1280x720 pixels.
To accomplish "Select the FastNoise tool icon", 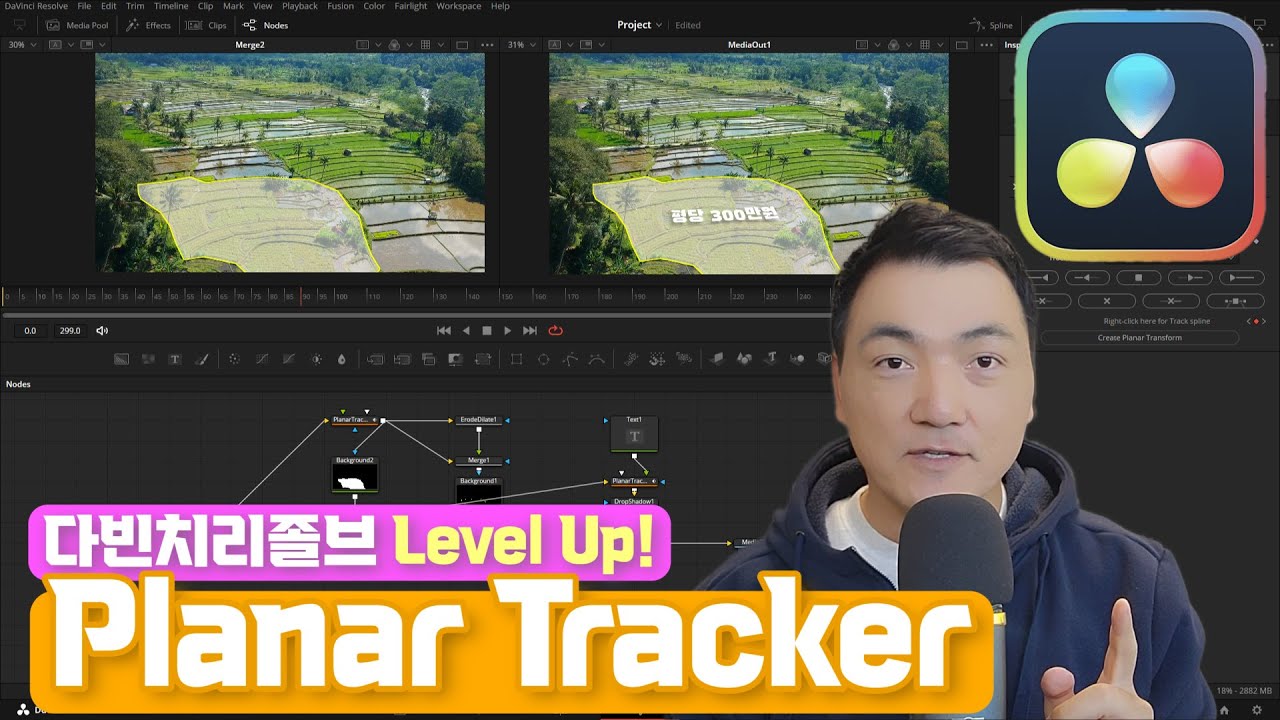I will (x=148, y=359).
